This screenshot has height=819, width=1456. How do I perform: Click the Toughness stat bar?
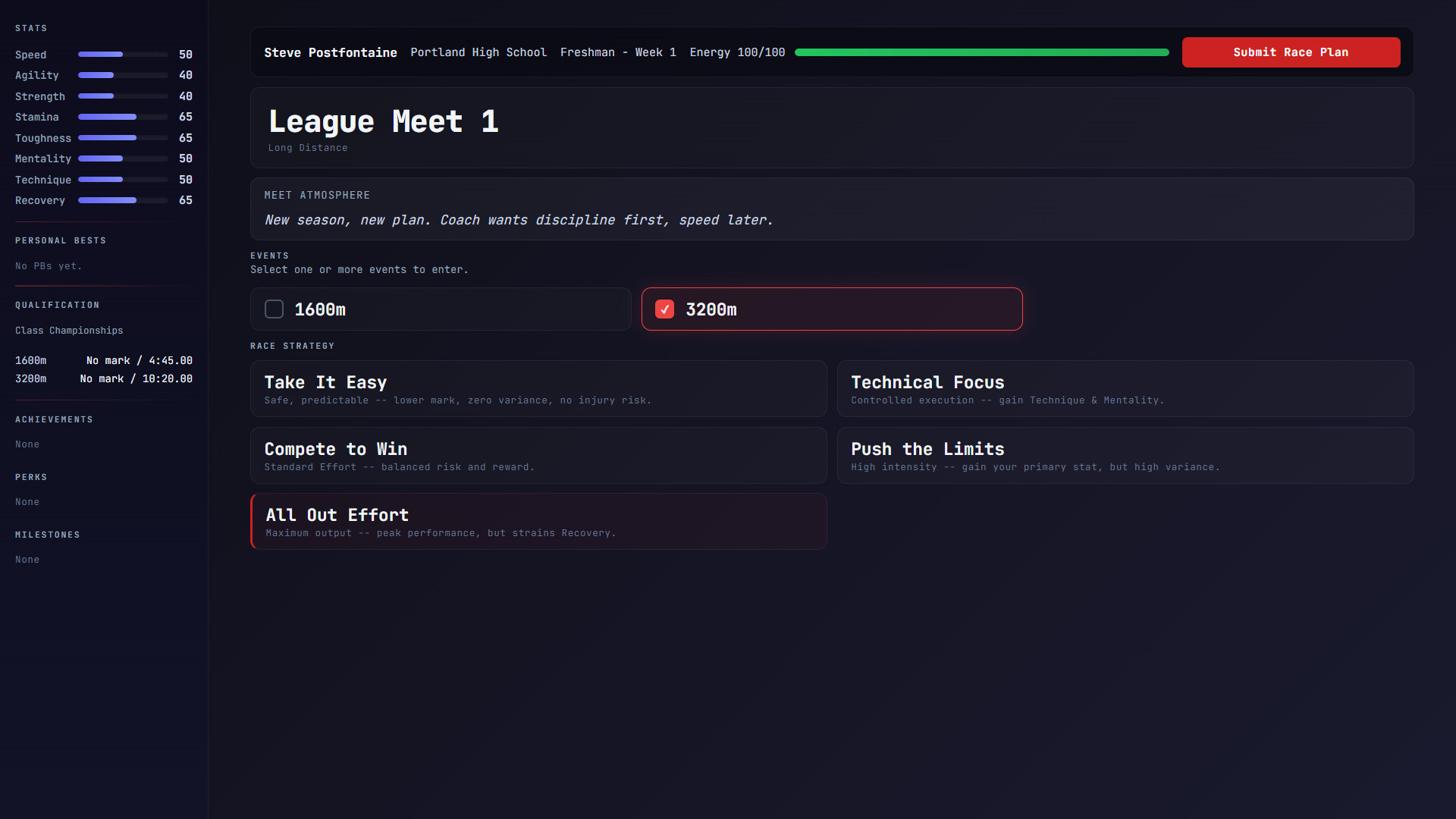[x=123, y=138]
